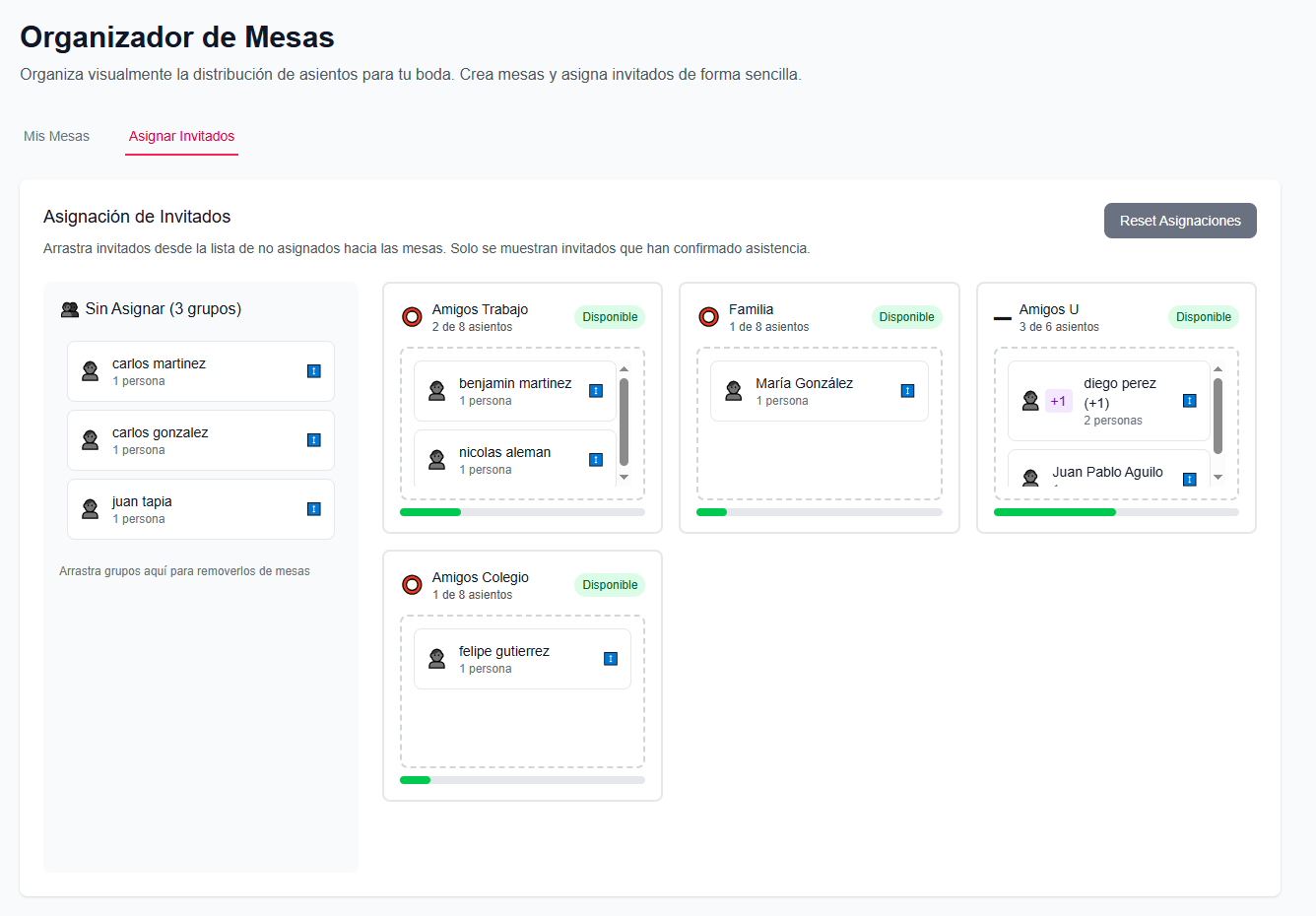Switch to the Mis Mesas tab
1316x916 pixels.
(56, 136)
